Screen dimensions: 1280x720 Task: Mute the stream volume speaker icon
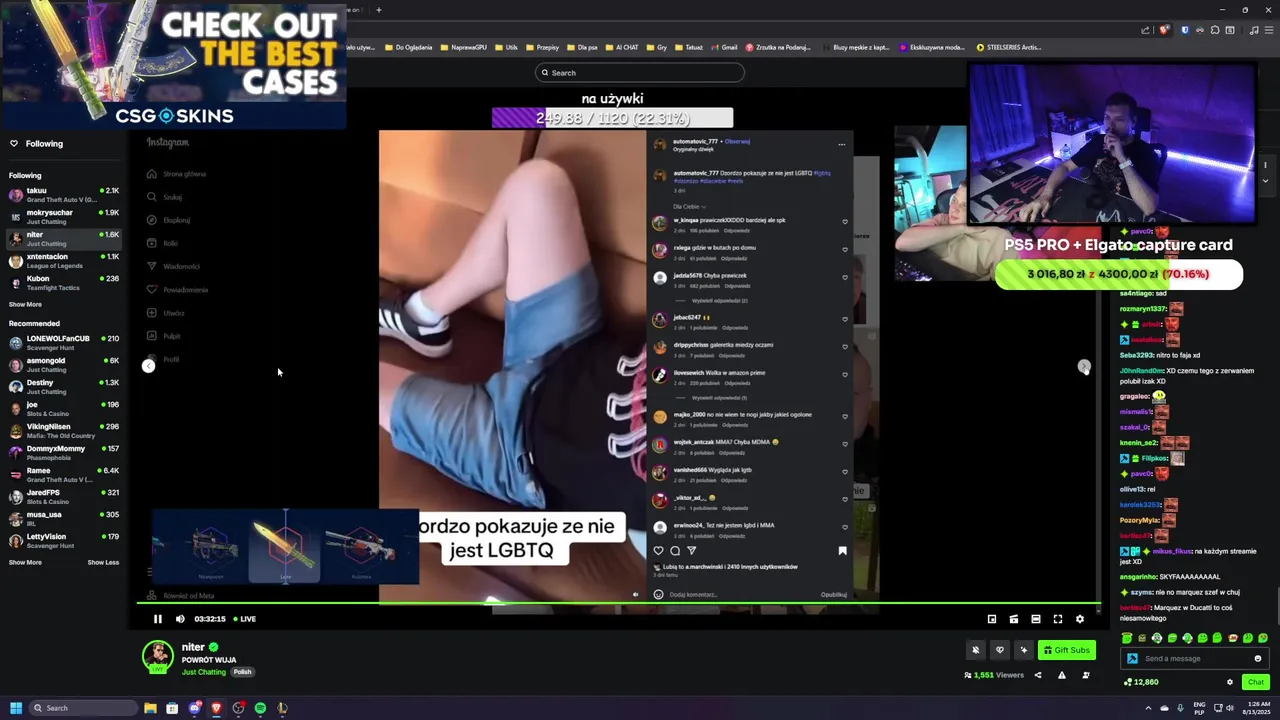coord(180,619)
